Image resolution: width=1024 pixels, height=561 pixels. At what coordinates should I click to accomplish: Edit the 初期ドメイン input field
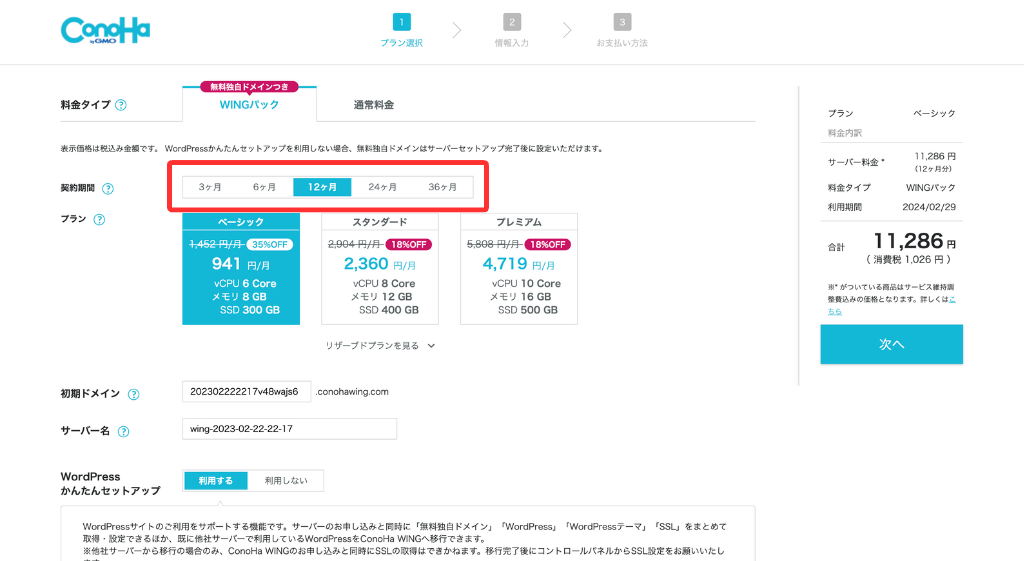click(246, 392)
